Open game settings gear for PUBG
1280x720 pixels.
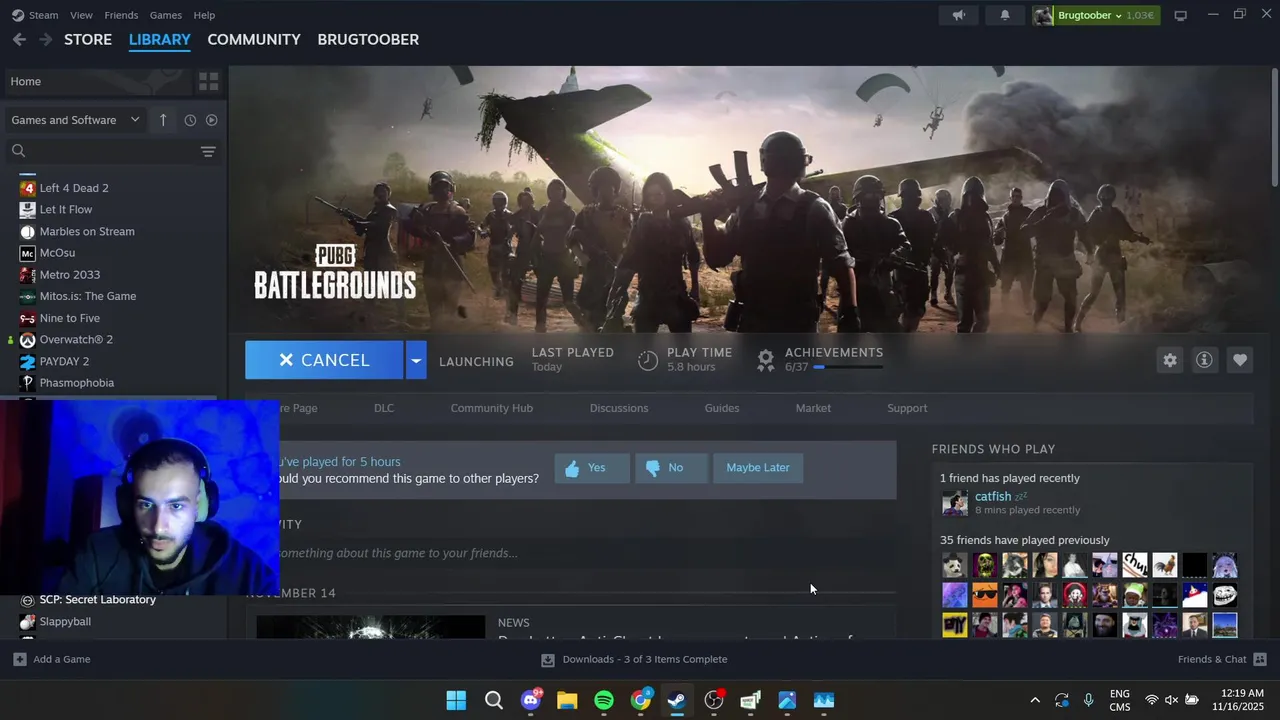coord(1170,360)
